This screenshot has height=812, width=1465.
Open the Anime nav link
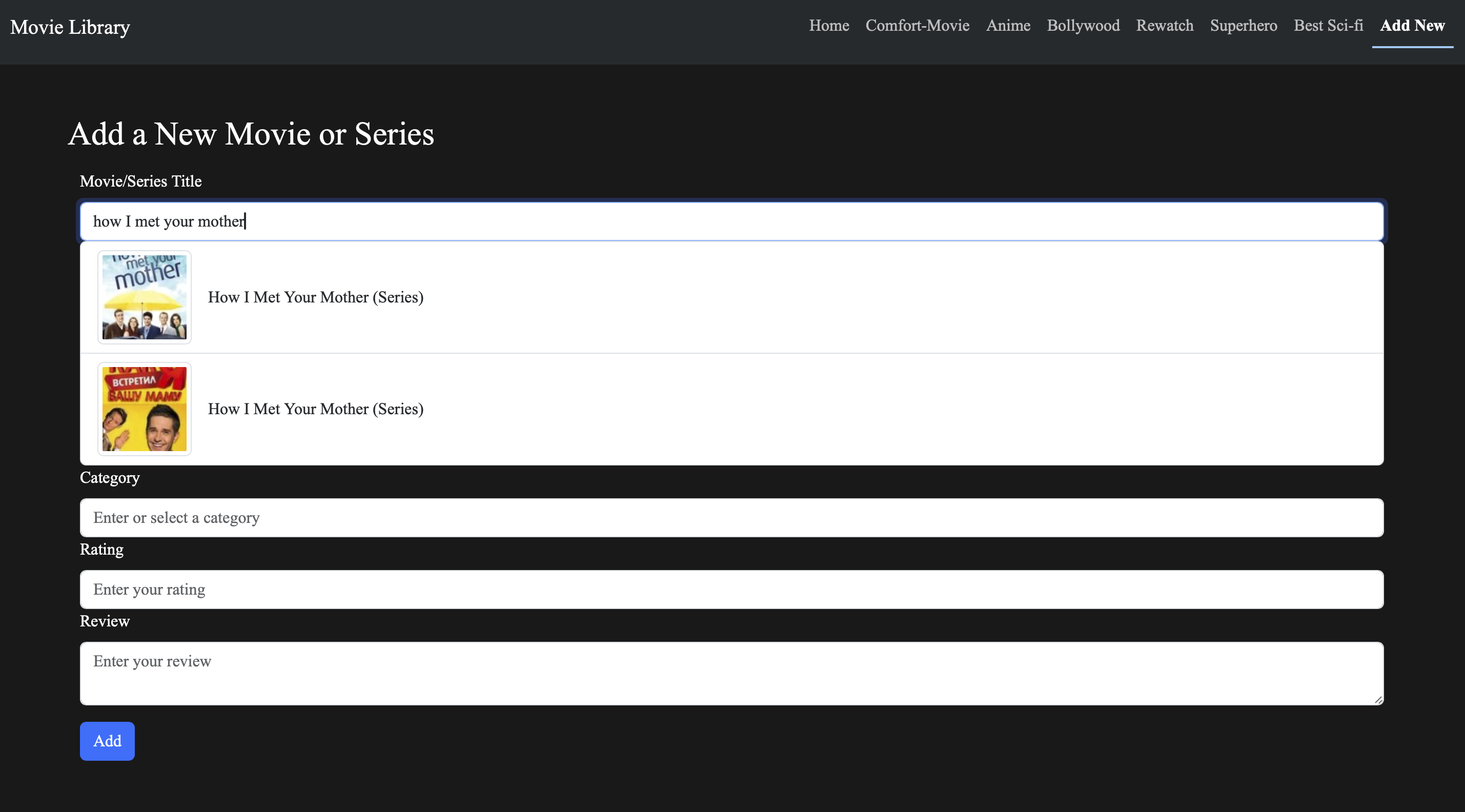1008,26
